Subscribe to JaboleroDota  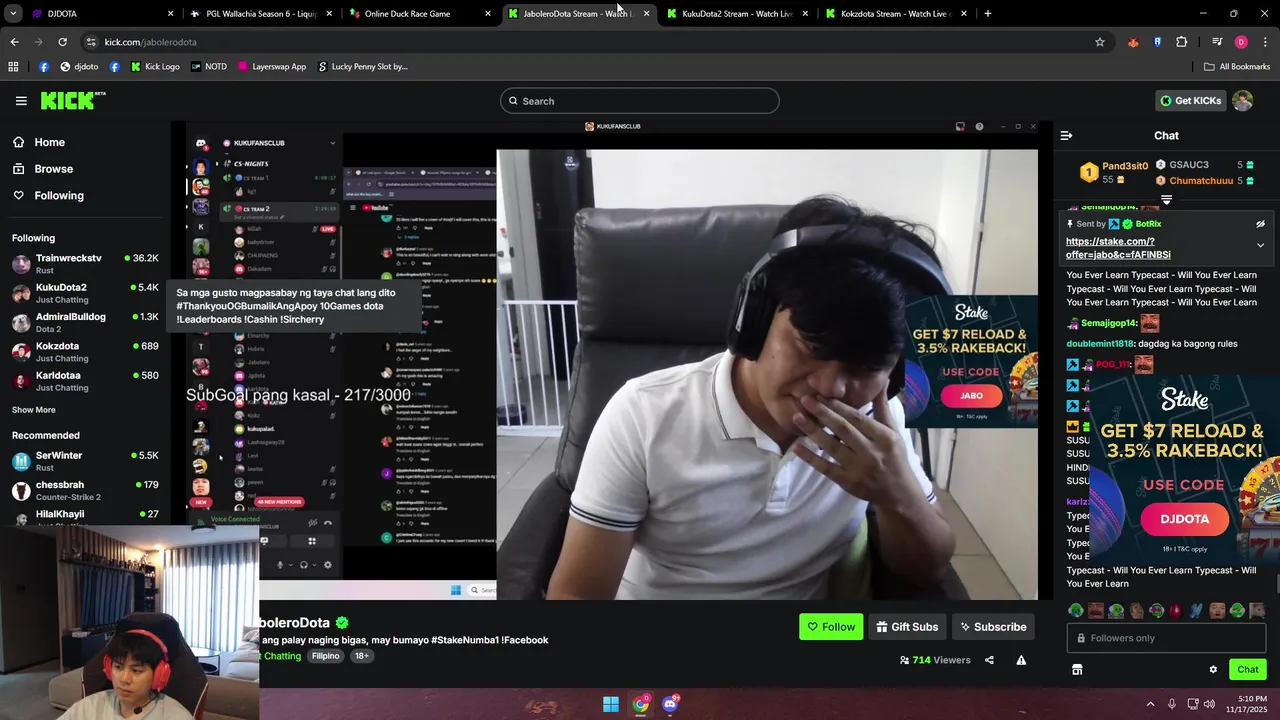(x=993, y=627)
